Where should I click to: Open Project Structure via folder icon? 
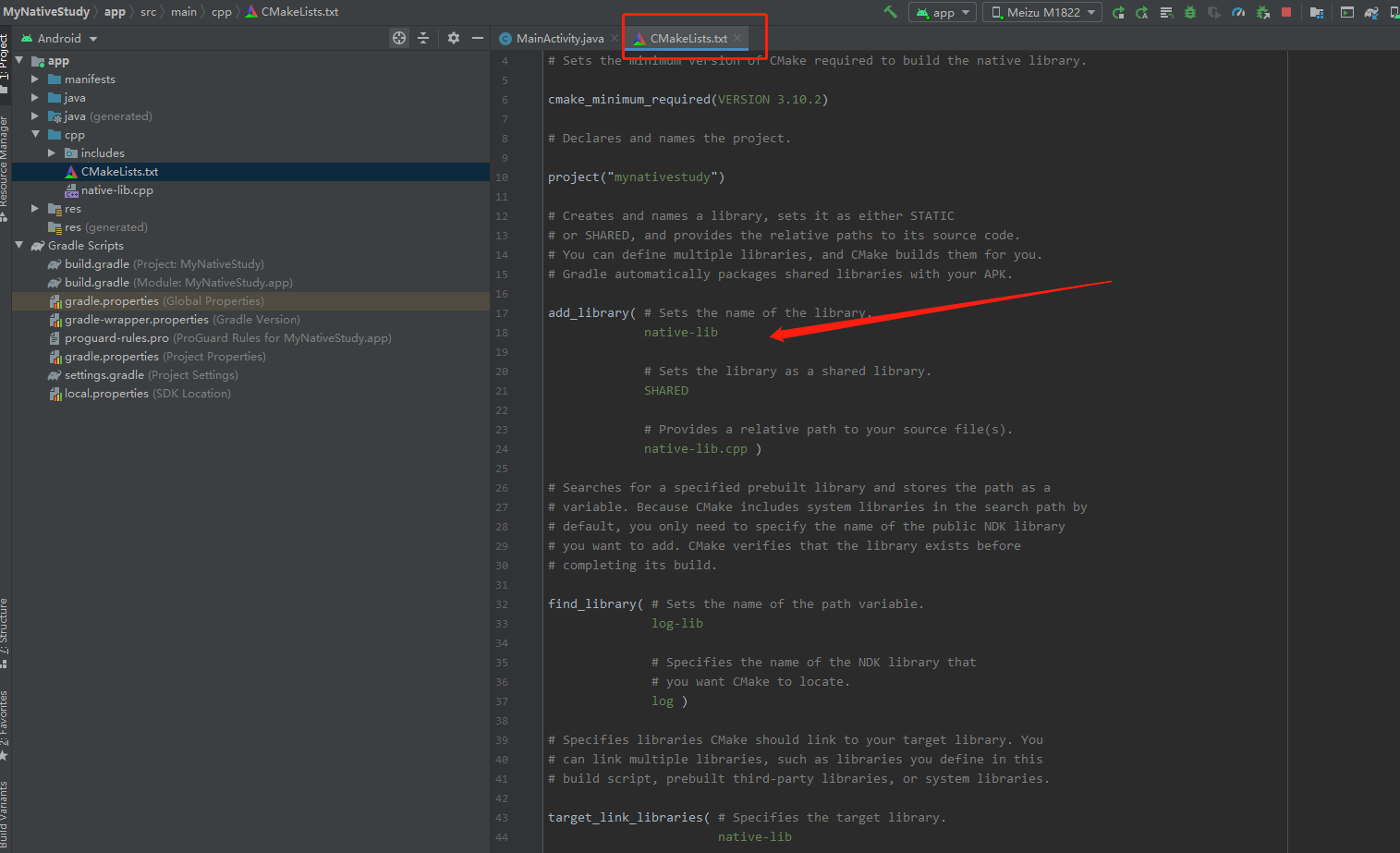coord(1317,12)
